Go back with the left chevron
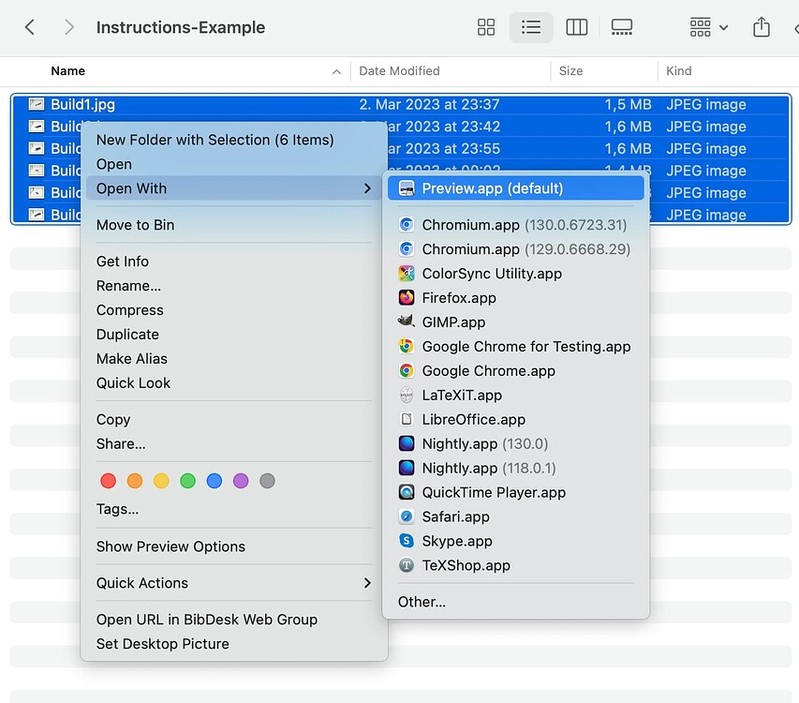This screenshot has width=799, height=703. (x=30, y=27)
